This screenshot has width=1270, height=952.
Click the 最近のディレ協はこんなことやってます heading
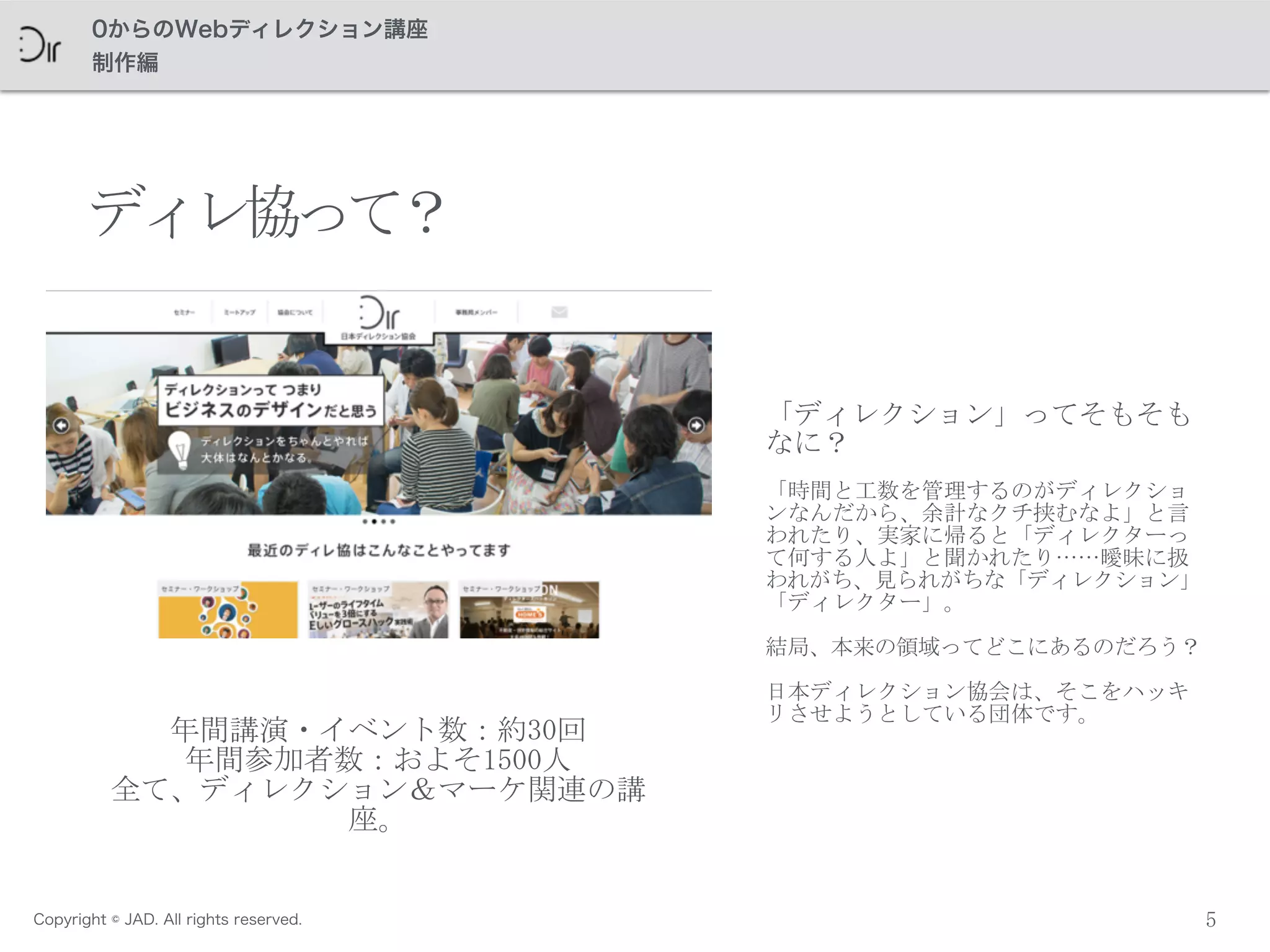pos(379,550)
